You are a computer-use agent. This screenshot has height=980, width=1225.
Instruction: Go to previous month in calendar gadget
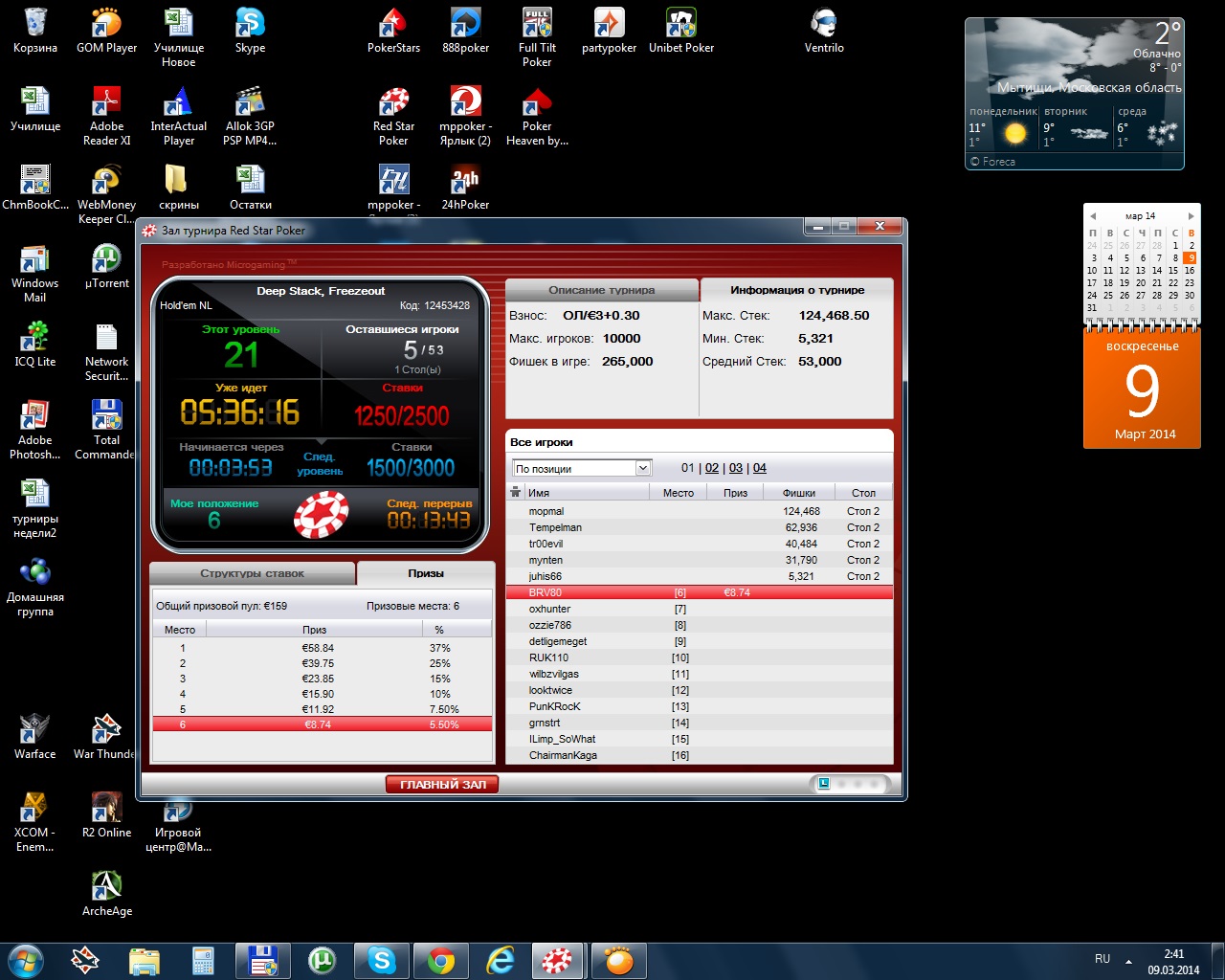click(1093, 216)
